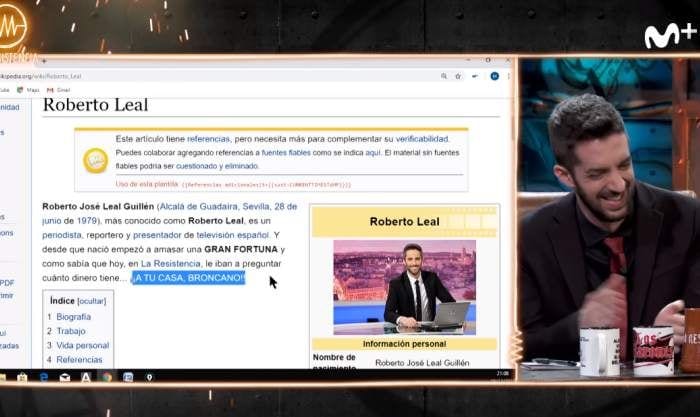
Task: Open the 'La Resistencia' article link
Action: point(171,264)
